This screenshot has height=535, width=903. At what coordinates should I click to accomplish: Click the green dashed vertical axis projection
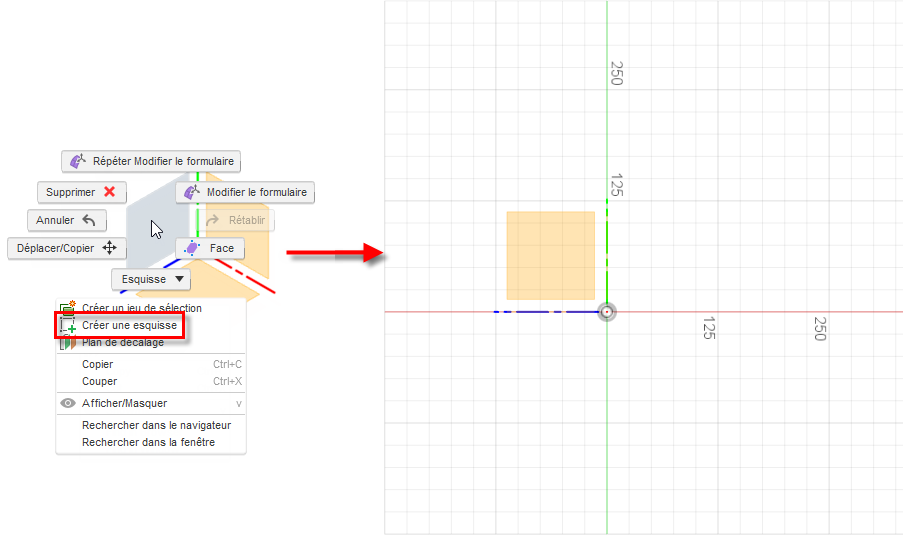(606, 251)
